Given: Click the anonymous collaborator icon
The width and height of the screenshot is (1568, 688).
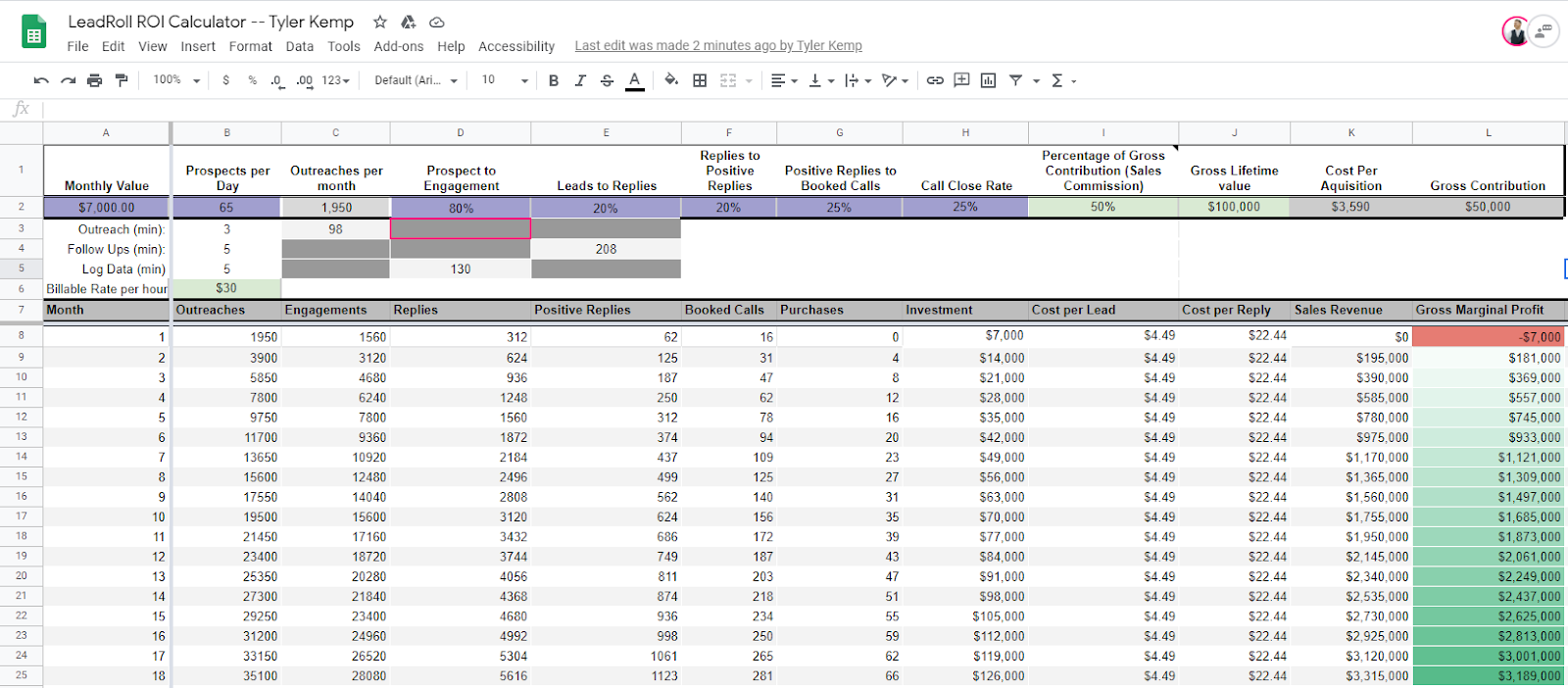Looking at the screenshot, I should click(x=1543, y=31).
